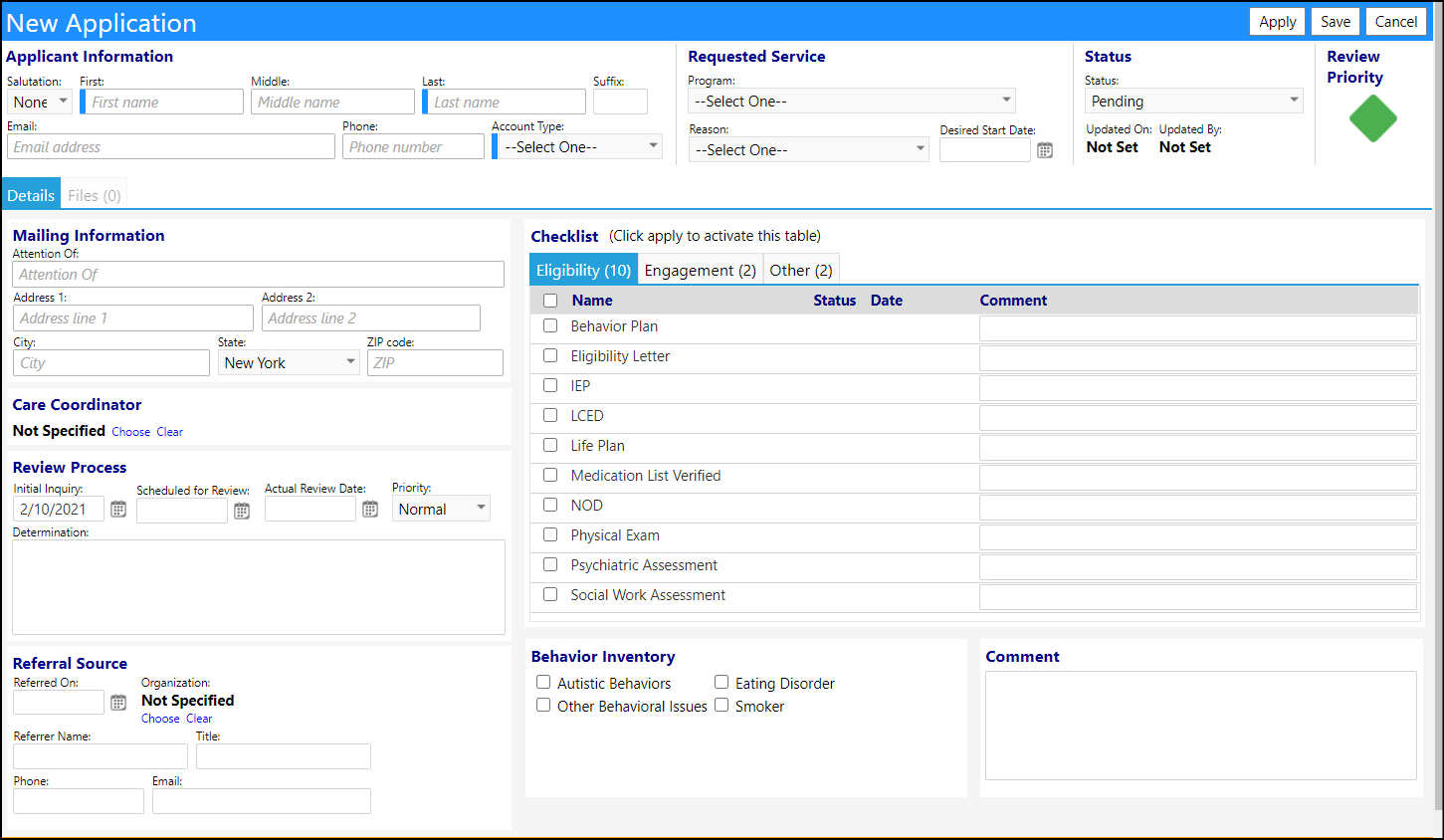
Task: Open the Salutation dropdown
Action: (x=40, y=102)
